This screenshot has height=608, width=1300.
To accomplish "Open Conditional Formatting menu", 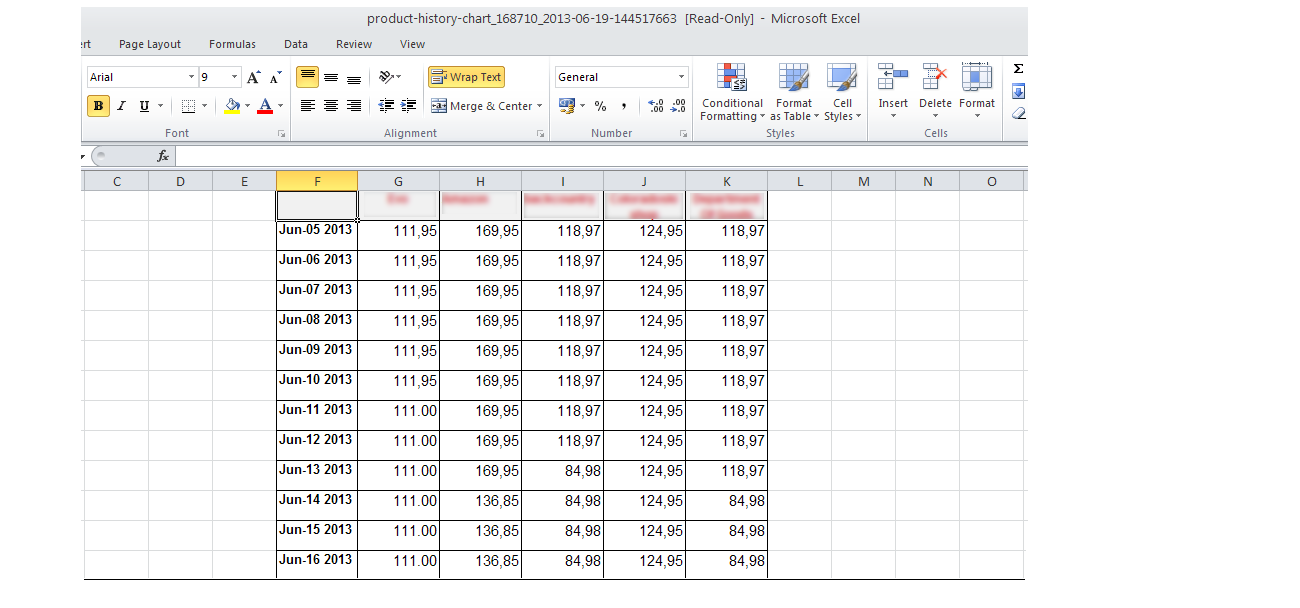I will (732, 92).
